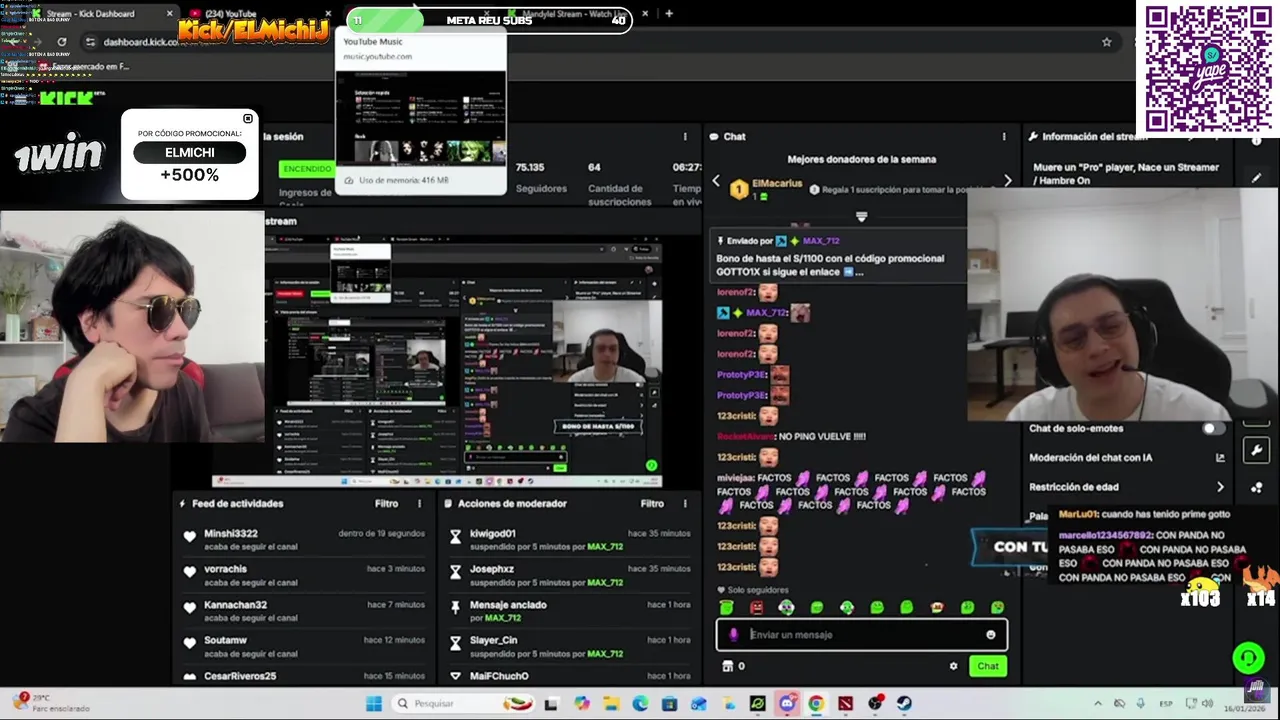Screen dimensions: 1280x720
Task: Open File Explorer from the taskbar
Action: pos(611,703)
